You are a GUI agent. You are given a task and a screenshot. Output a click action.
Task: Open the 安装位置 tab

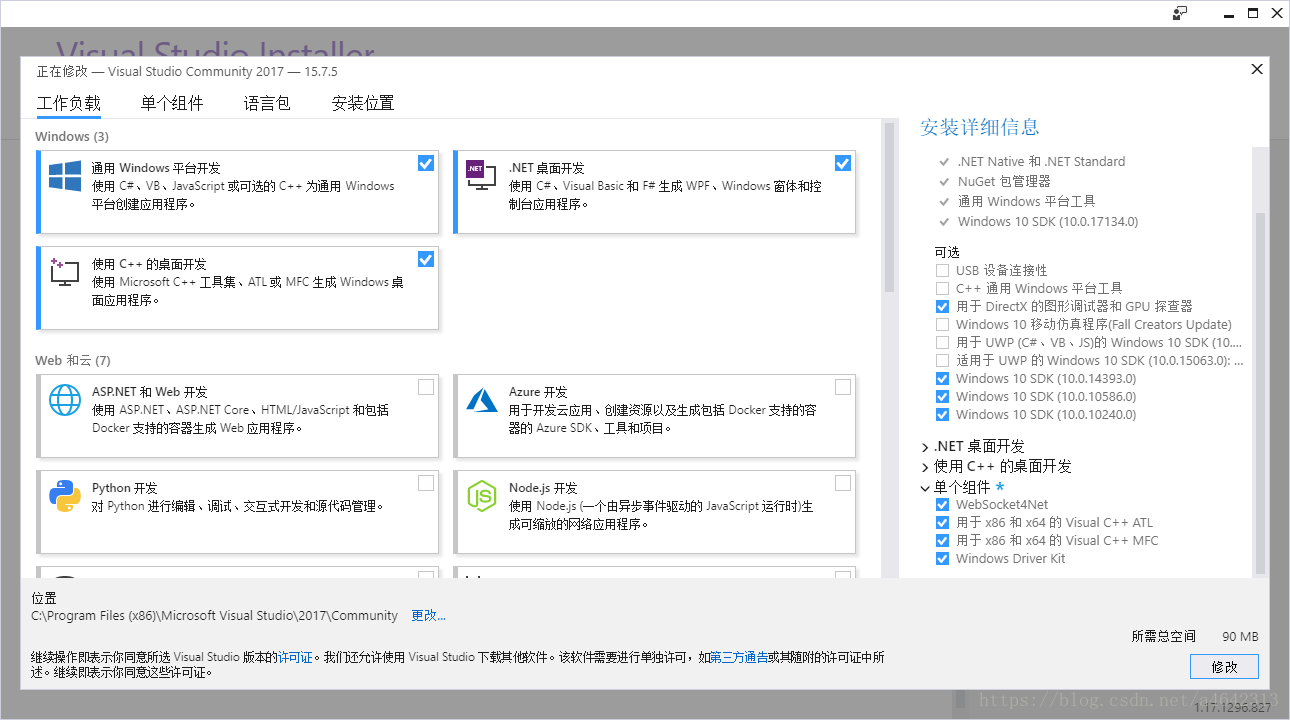363,103
